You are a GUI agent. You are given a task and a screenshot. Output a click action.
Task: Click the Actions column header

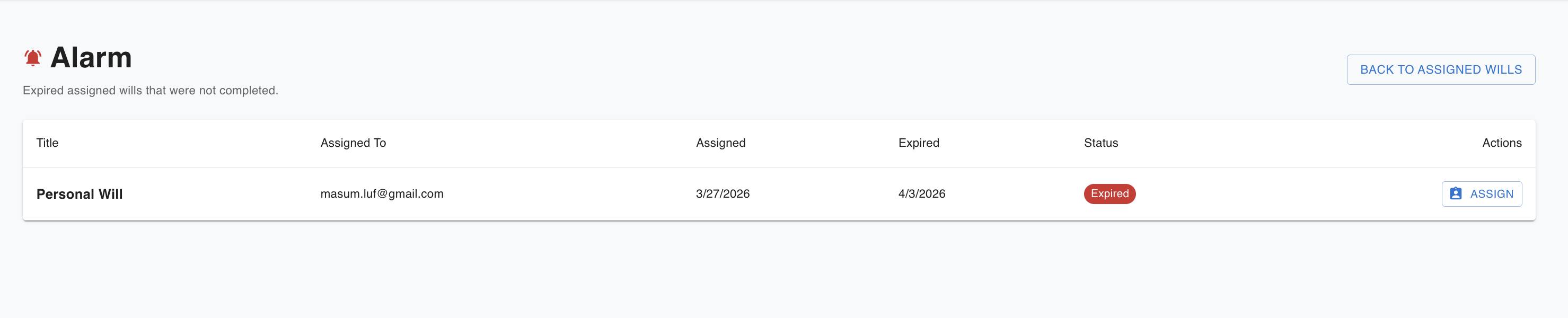tap(1501, 143)
